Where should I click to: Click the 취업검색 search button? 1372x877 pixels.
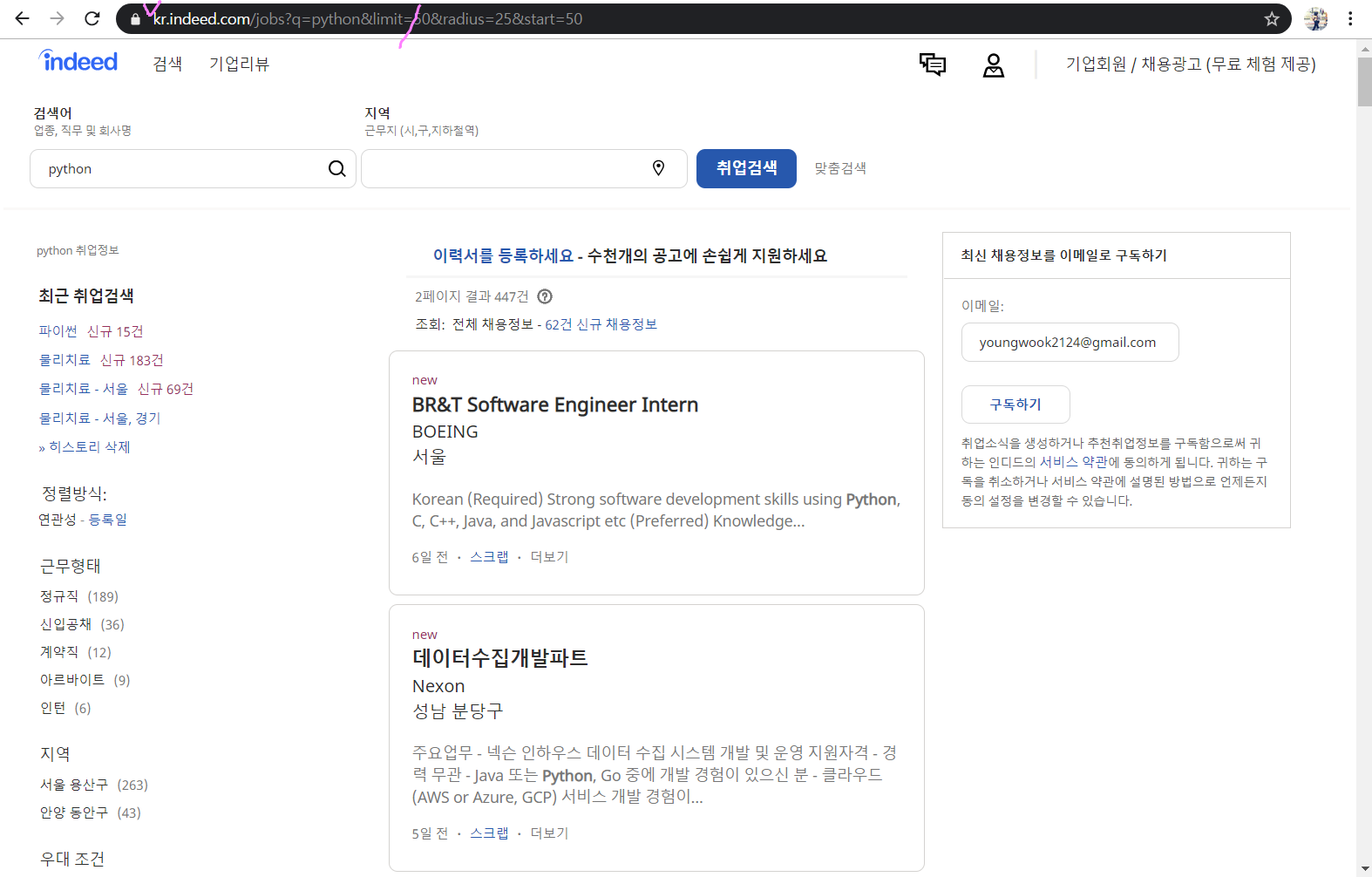[x=746, y=168]
